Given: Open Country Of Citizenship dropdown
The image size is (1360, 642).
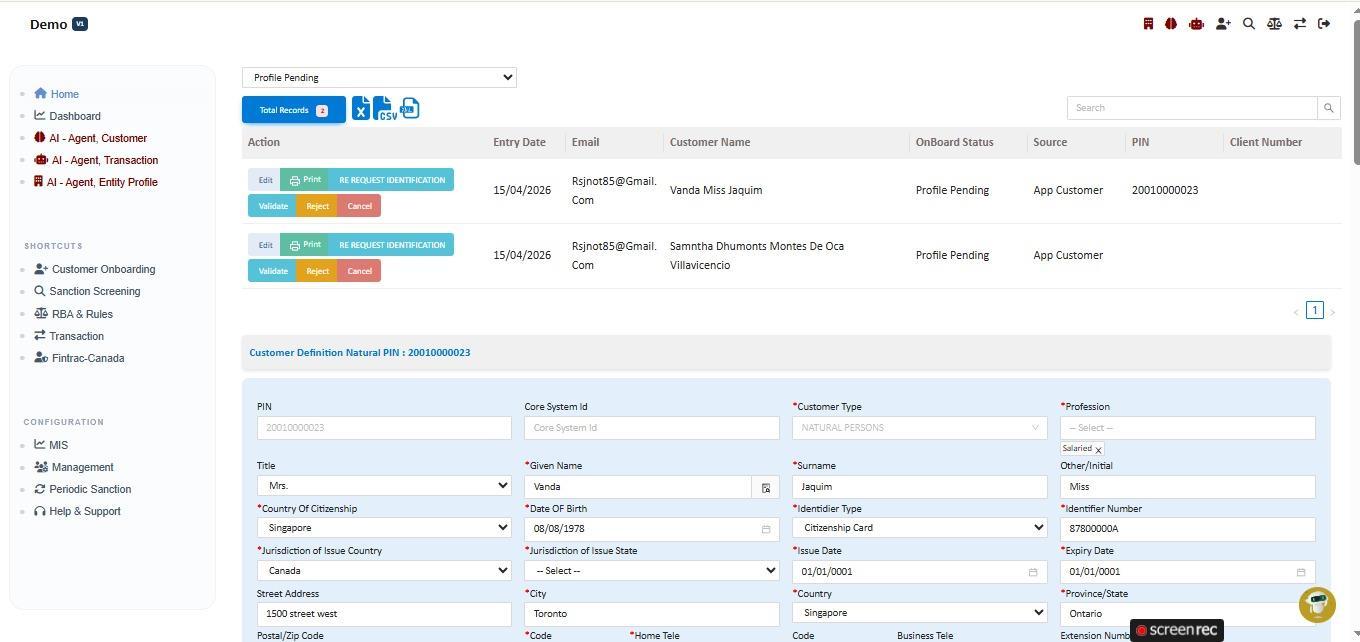Looking at the screenshot, I should pos(384,528).
